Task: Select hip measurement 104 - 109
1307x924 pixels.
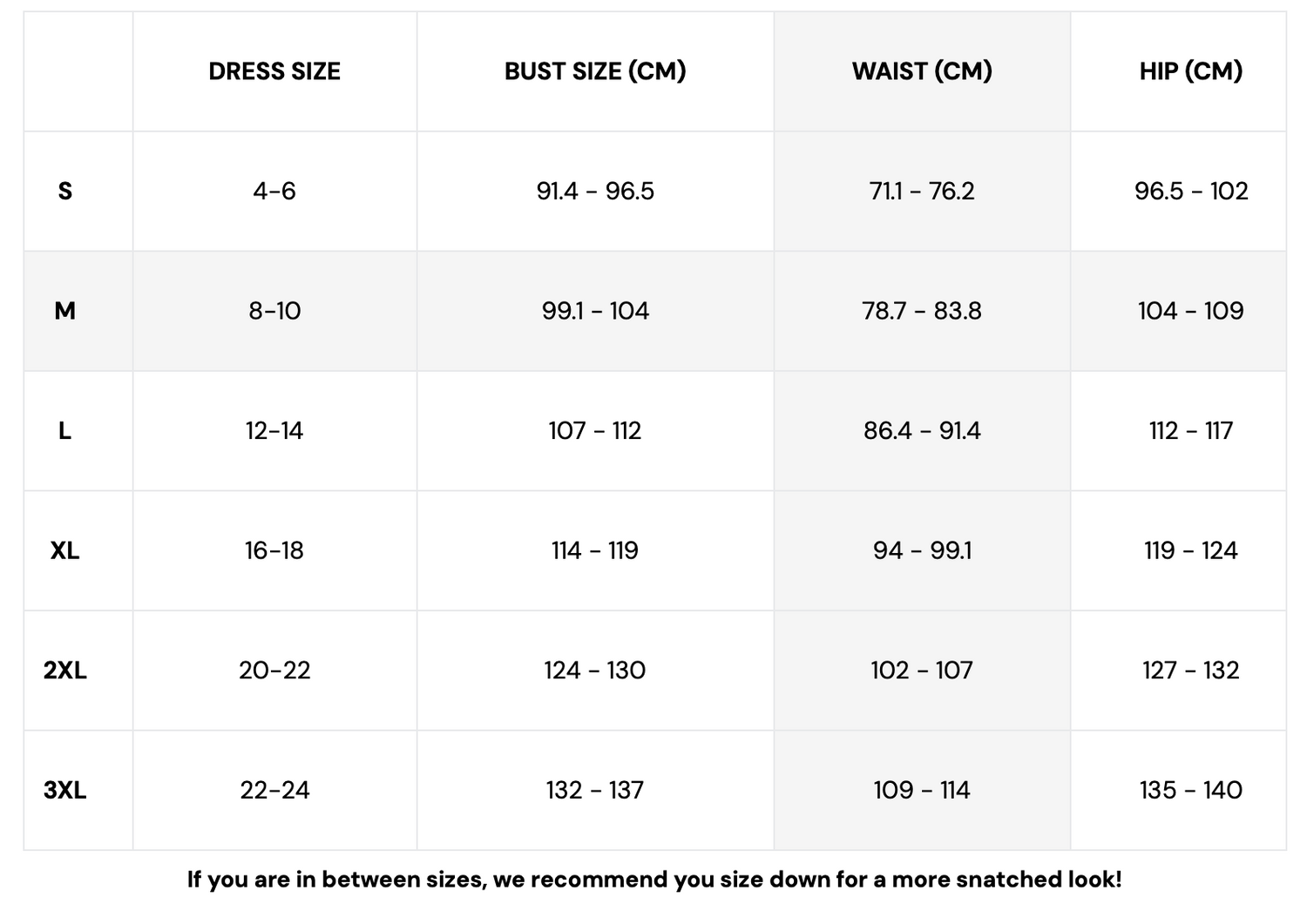Action: click(x=1190, y=311)
